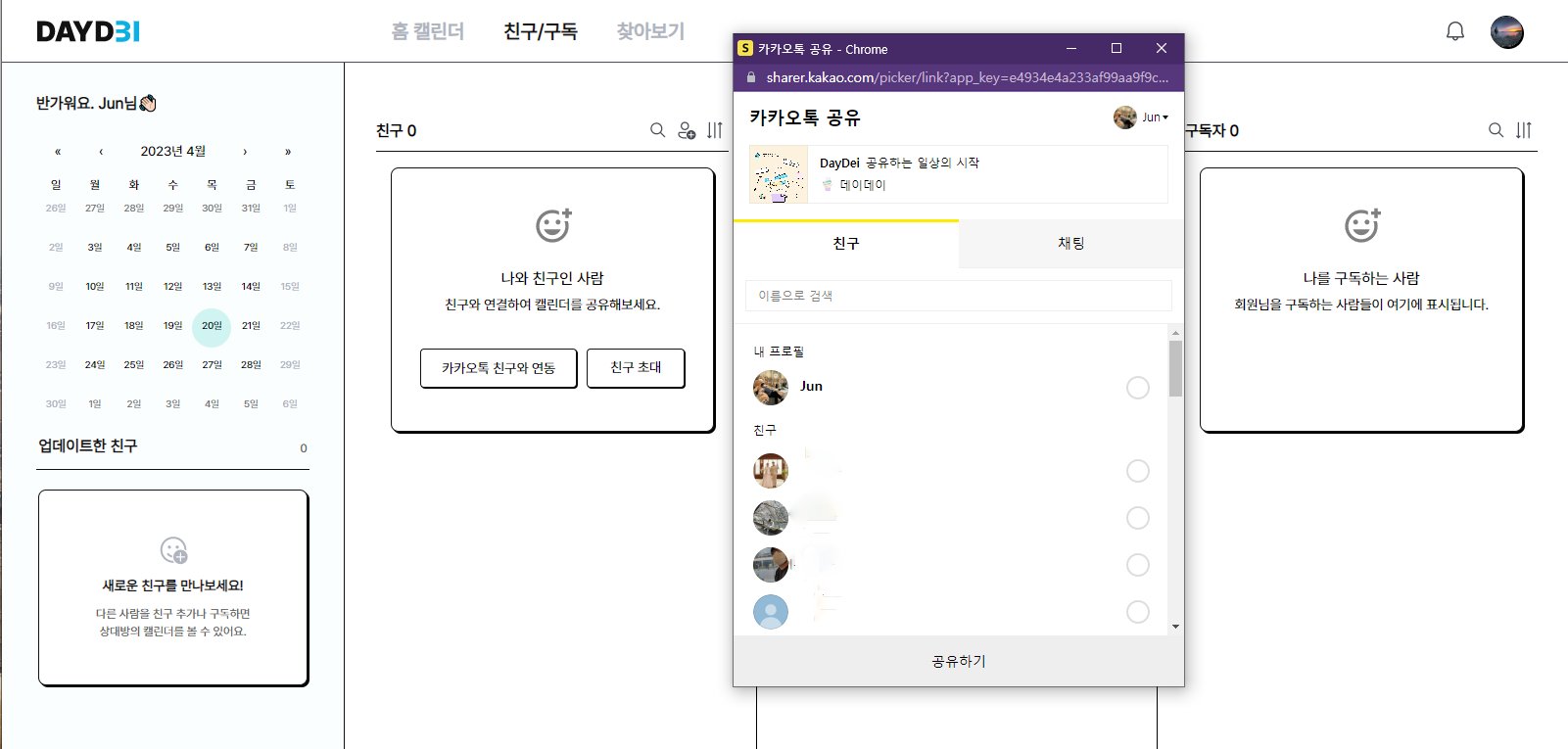Select April 3 in the calendar

95,248
